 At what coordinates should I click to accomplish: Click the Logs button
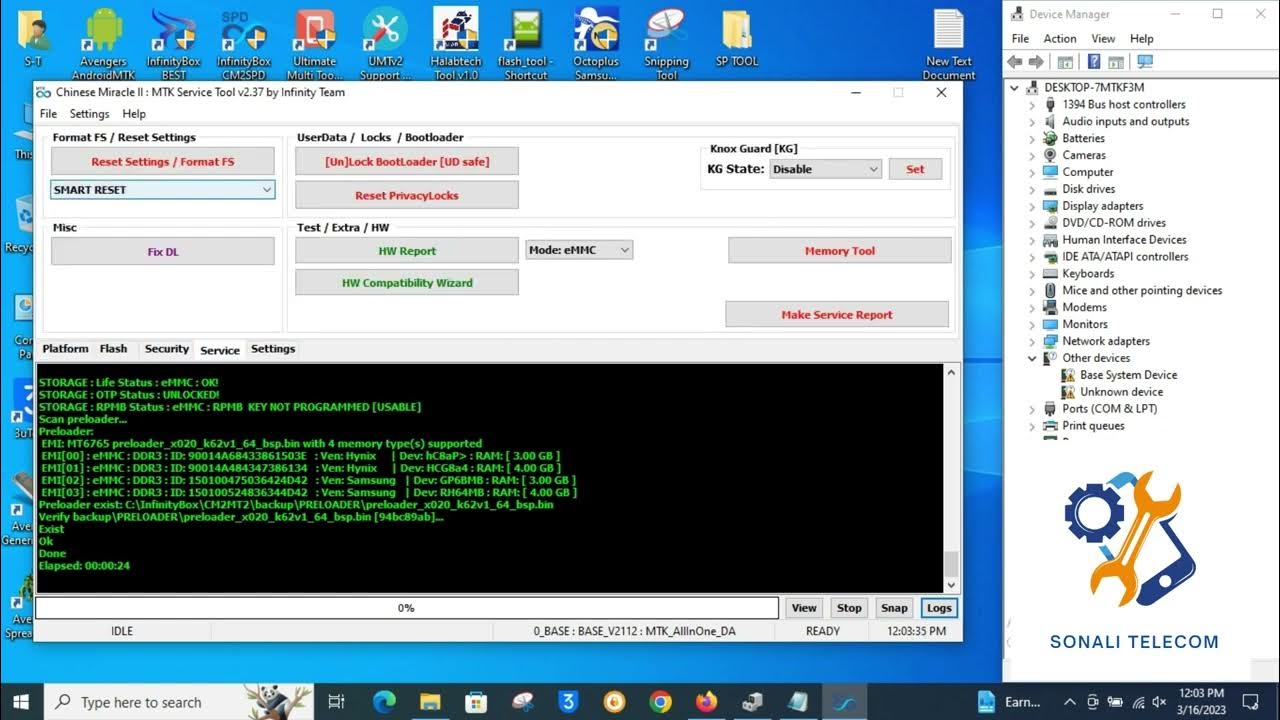(x=939, y=607)
